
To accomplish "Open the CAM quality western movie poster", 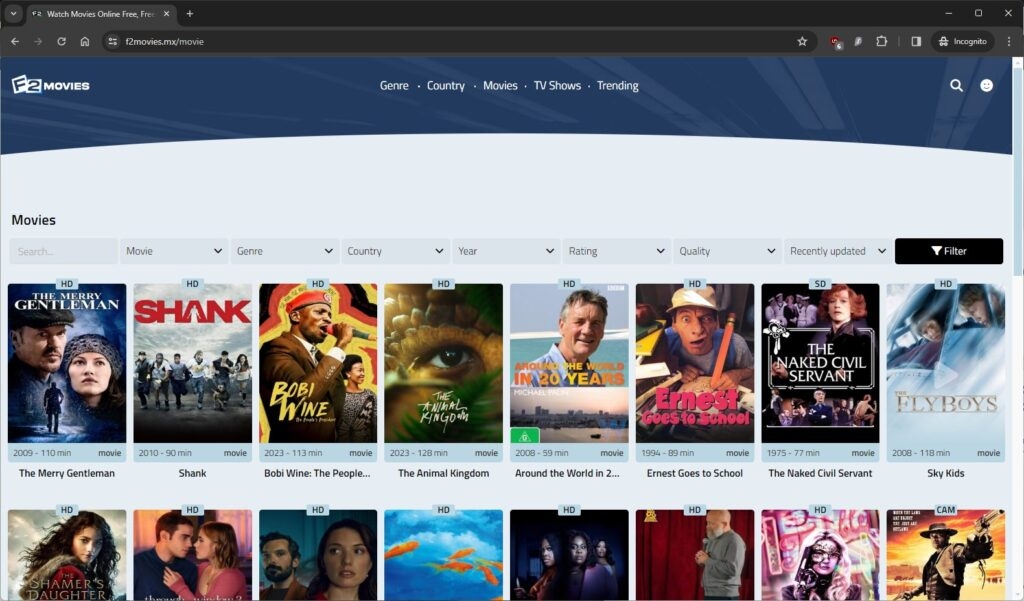I will (946, 555).
